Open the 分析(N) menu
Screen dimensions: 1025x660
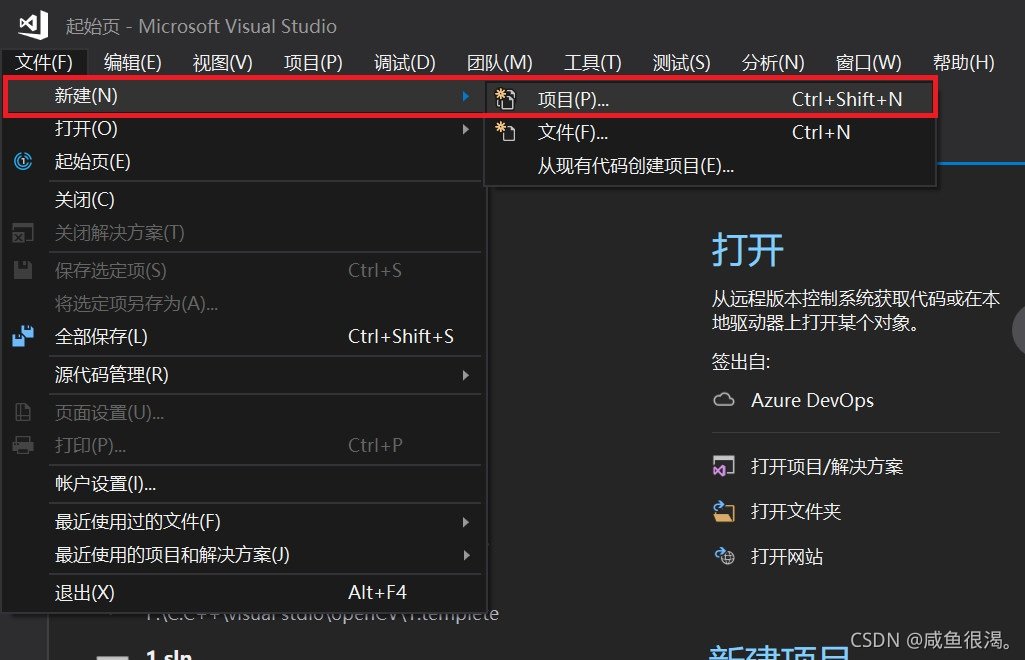click(x=773, y=63)
